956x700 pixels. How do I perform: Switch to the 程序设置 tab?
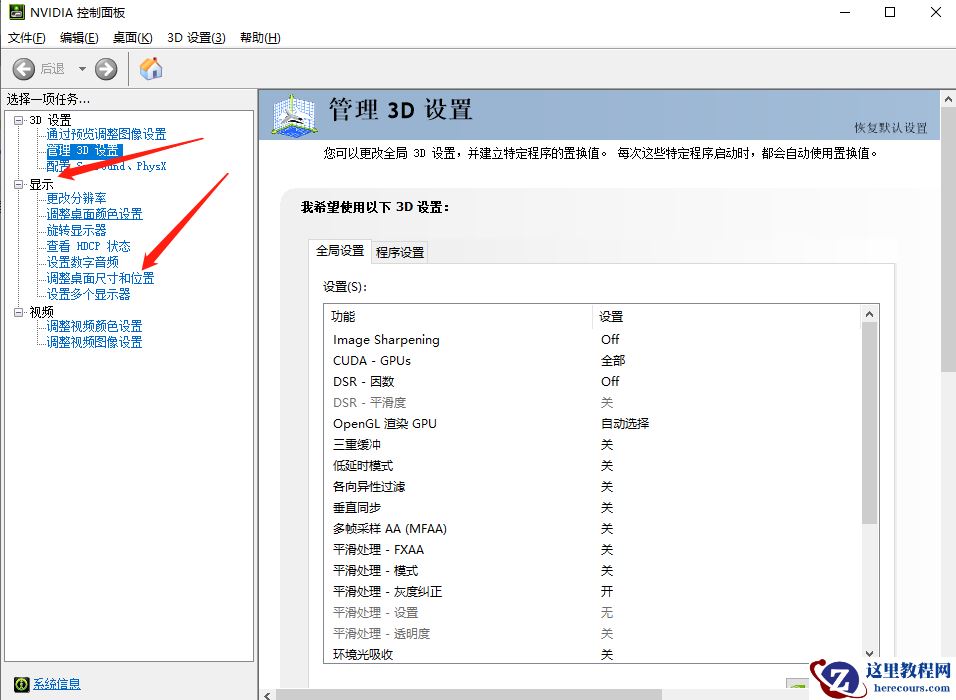click(x=399, y=252)
